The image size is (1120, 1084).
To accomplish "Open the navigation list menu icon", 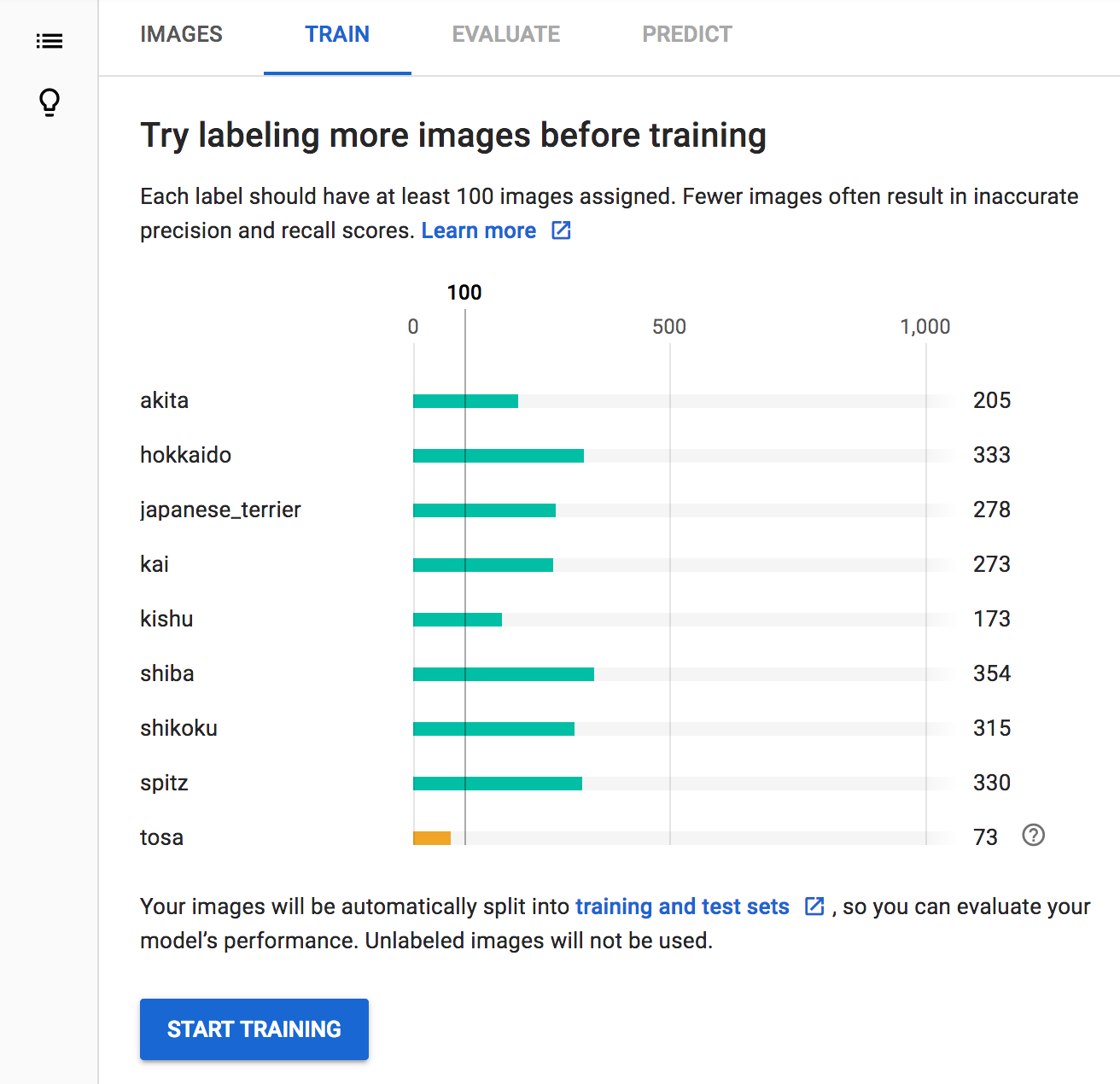I will coord(50,41).
